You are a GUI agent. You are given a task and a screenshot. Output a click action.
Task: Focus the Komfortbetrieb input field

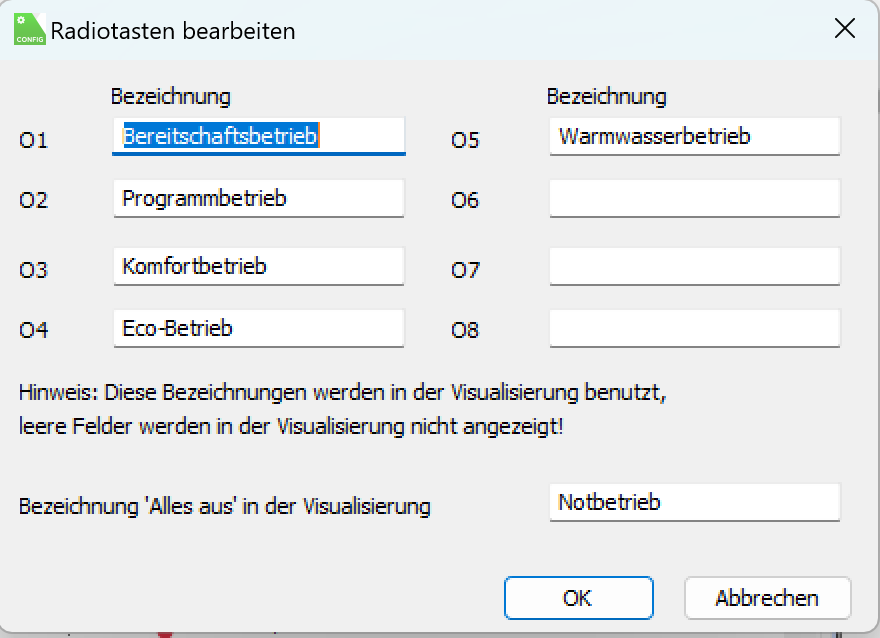click(x=259, y=266)
